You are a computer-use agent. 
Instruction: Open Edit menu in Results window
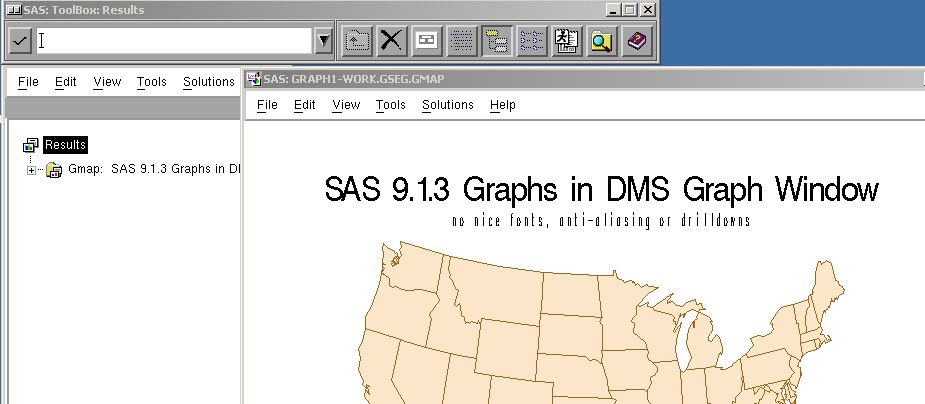click(65, 82)
